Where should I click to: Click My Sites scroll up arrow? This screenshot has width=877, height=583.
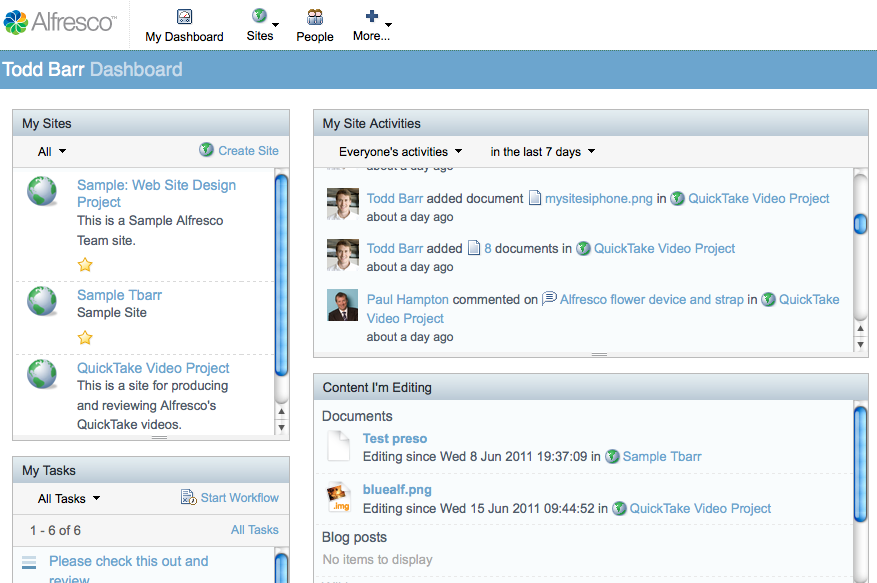tap(281, 411)
